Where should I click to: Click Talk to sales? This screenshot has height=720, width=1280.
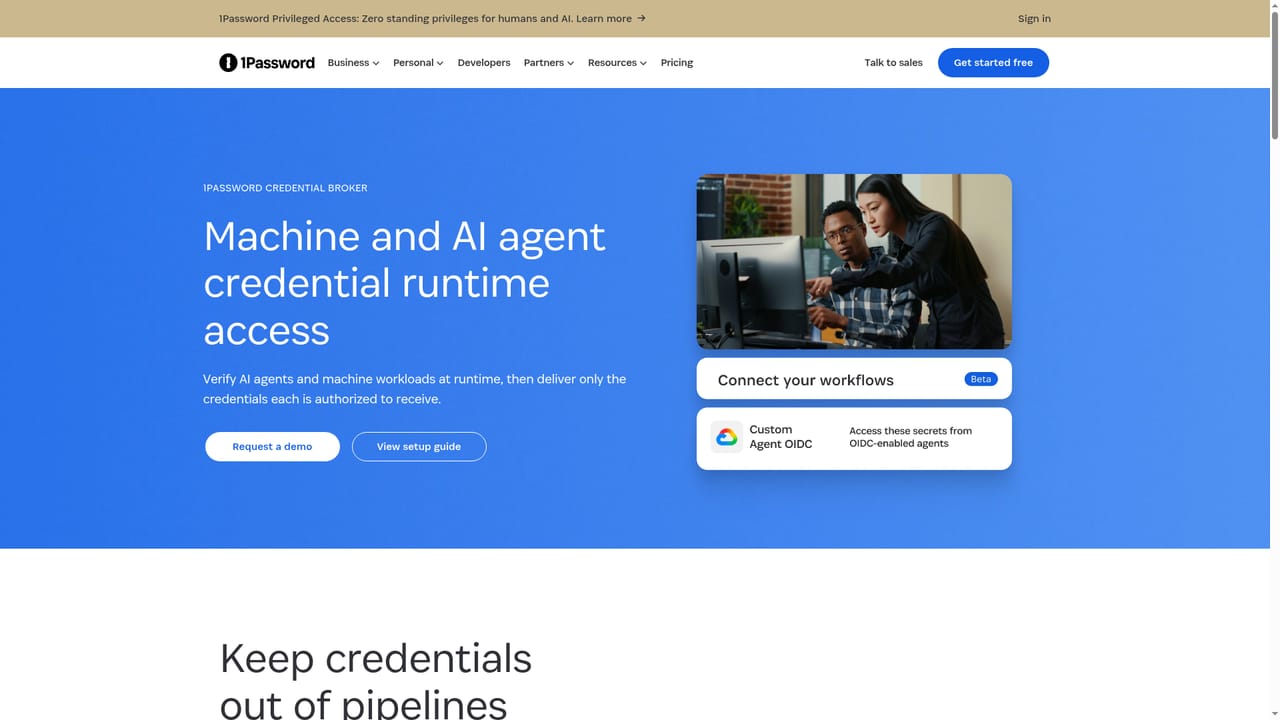click(x=893, y=63)
